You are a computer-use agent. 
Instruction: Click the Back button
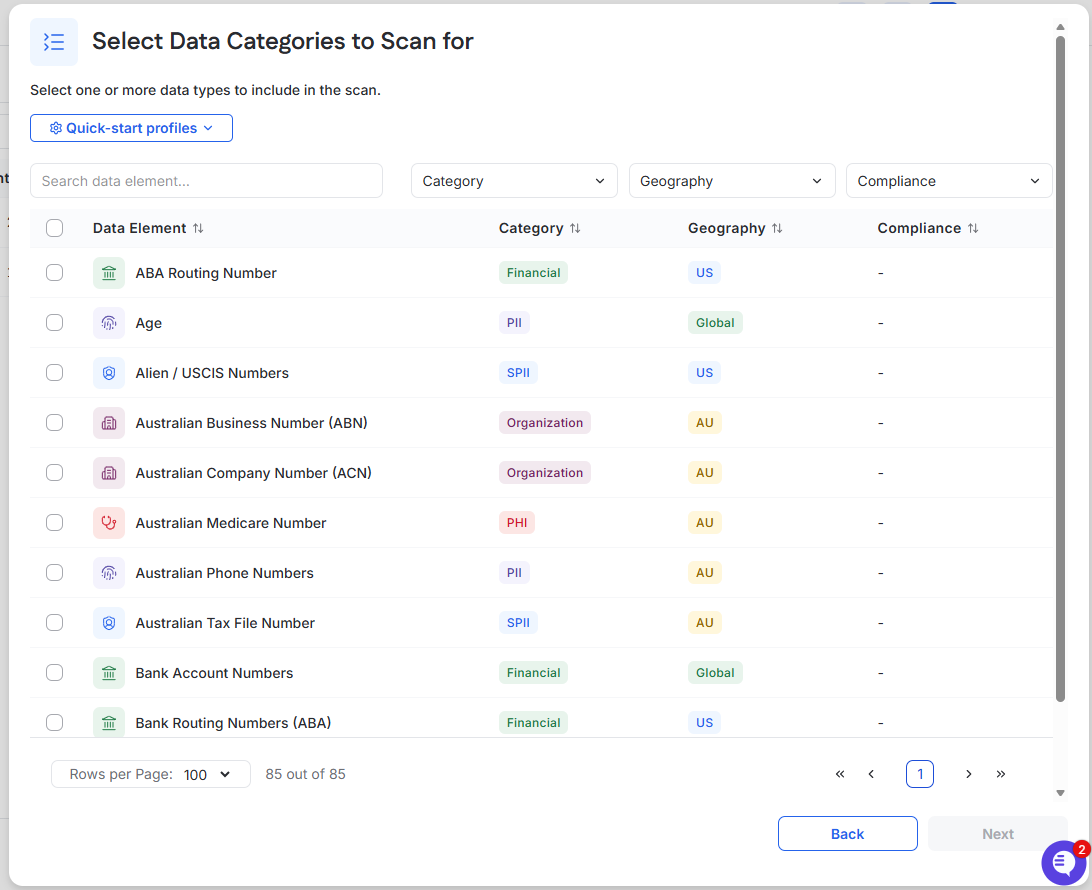pos(848,834)
